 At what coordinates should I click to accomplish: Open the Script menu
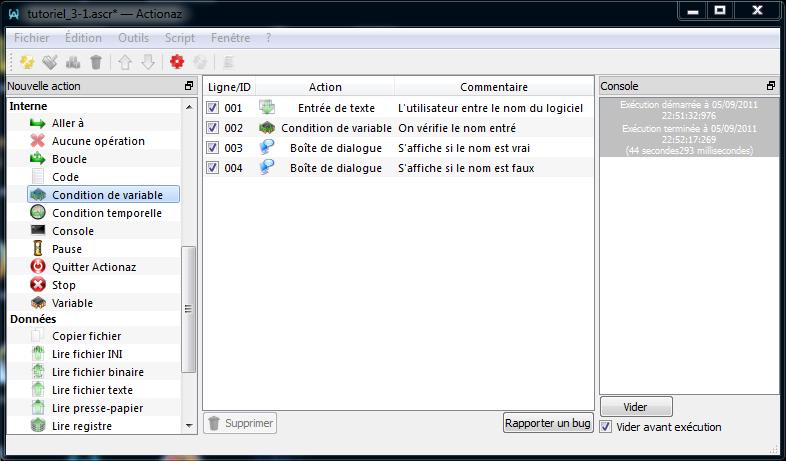pos(180,37)
